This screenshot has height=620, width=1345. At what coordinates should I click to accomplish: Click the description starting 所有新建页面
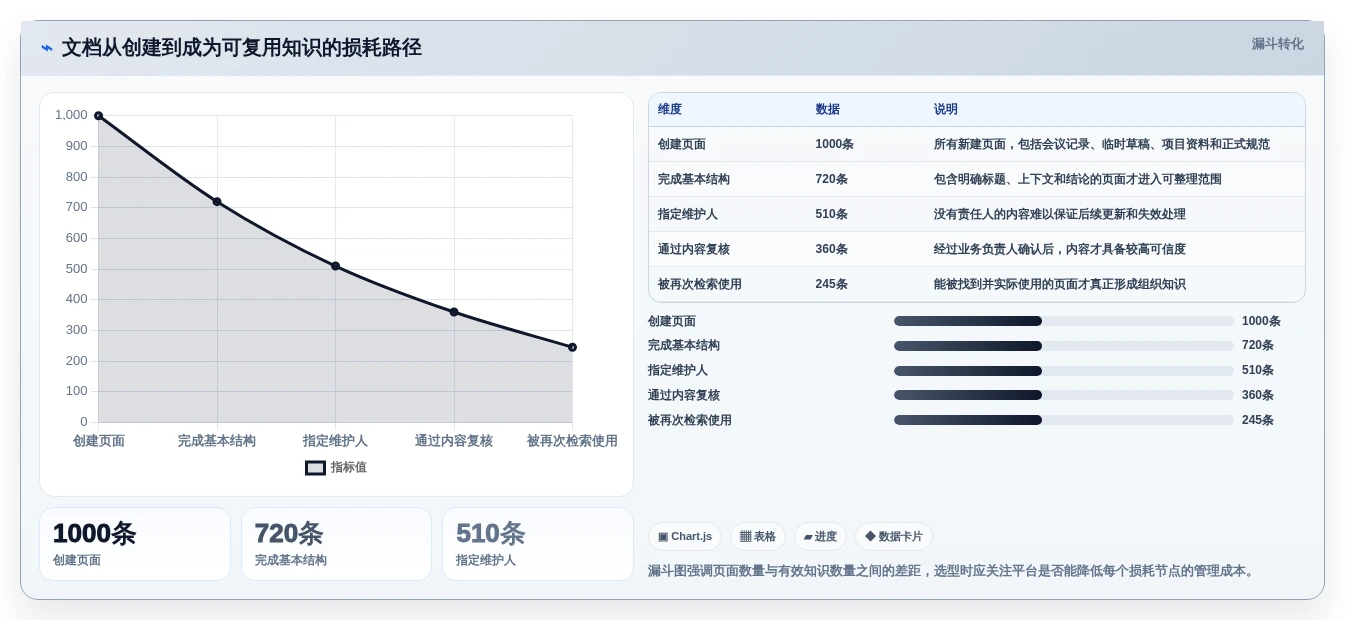[1102, 144]
